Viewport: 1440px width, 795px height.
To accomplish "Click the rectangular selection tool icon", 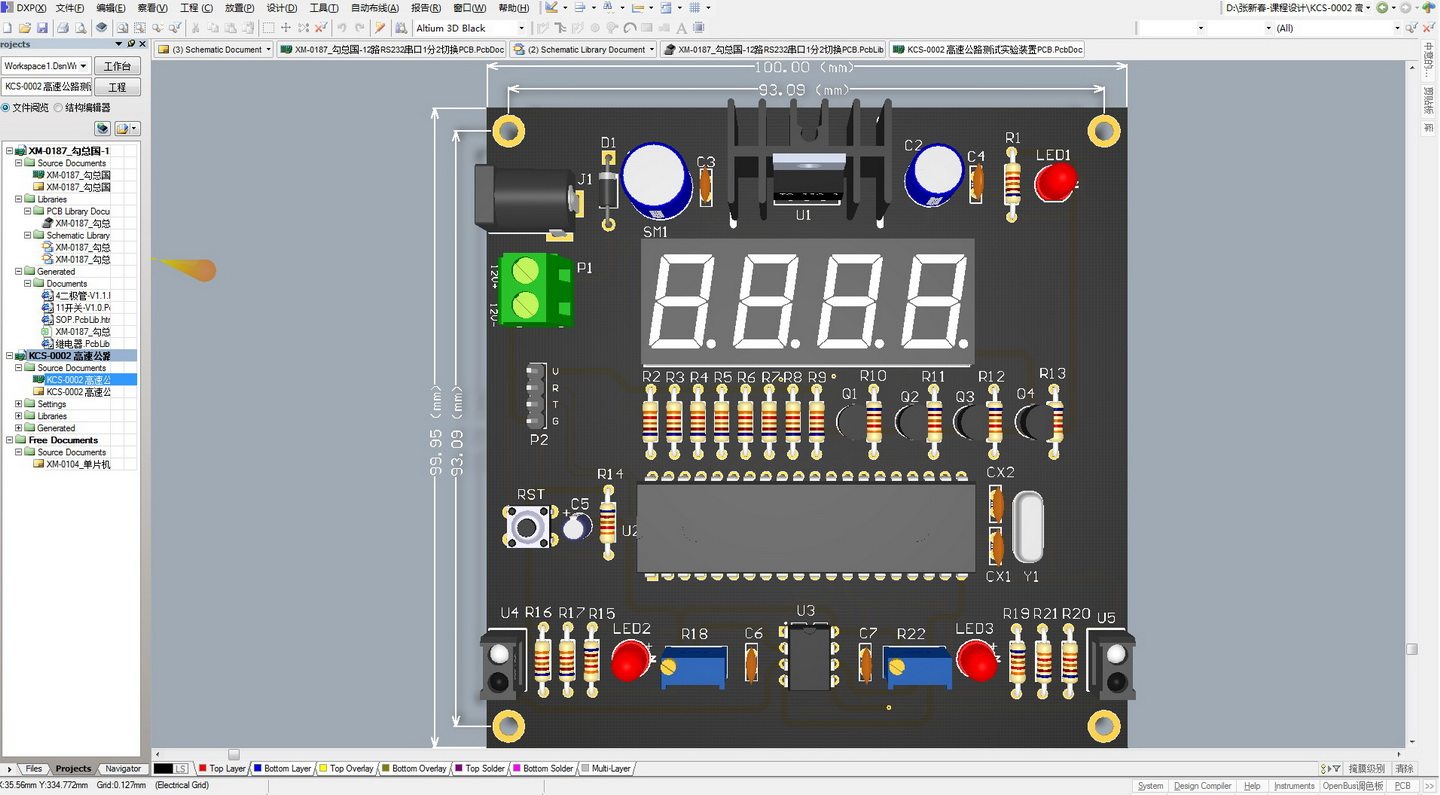I will pyautogui.click(x=269, y=28).
